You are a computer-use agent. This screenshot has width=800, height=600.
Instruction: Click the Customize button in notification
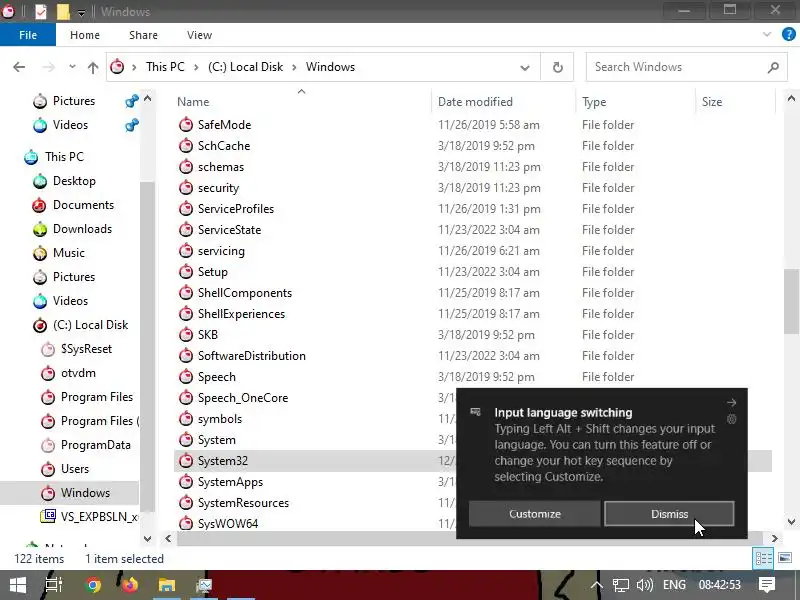pos(534,514)
